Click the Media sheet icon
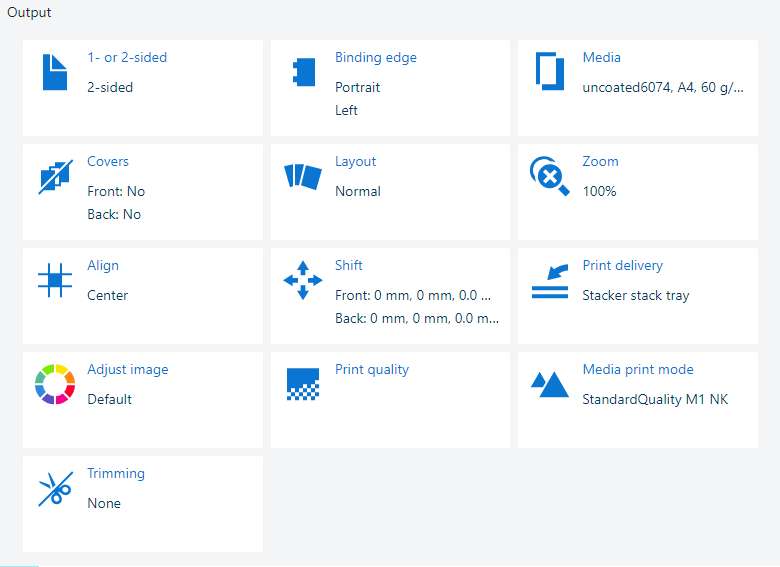 pyautogui.click(x=550, y=71)
